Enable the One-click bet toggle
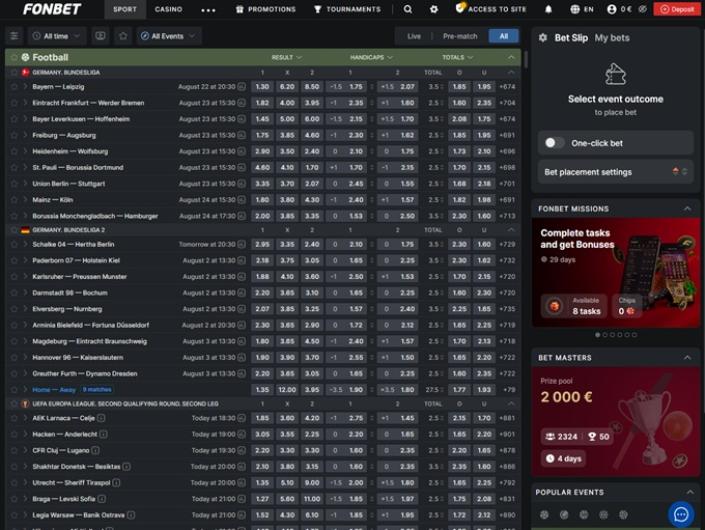This screenshot has height=530, width=705. click(554, 143)
